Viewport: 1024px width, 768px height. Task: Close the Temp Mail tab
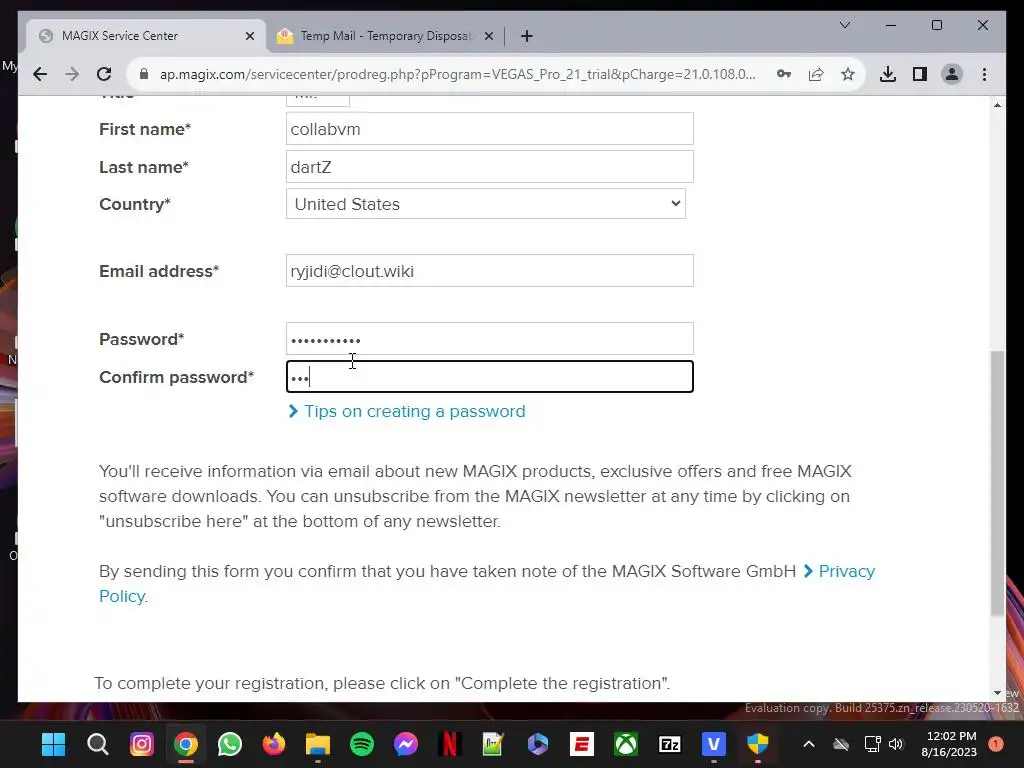click(488, 36)
